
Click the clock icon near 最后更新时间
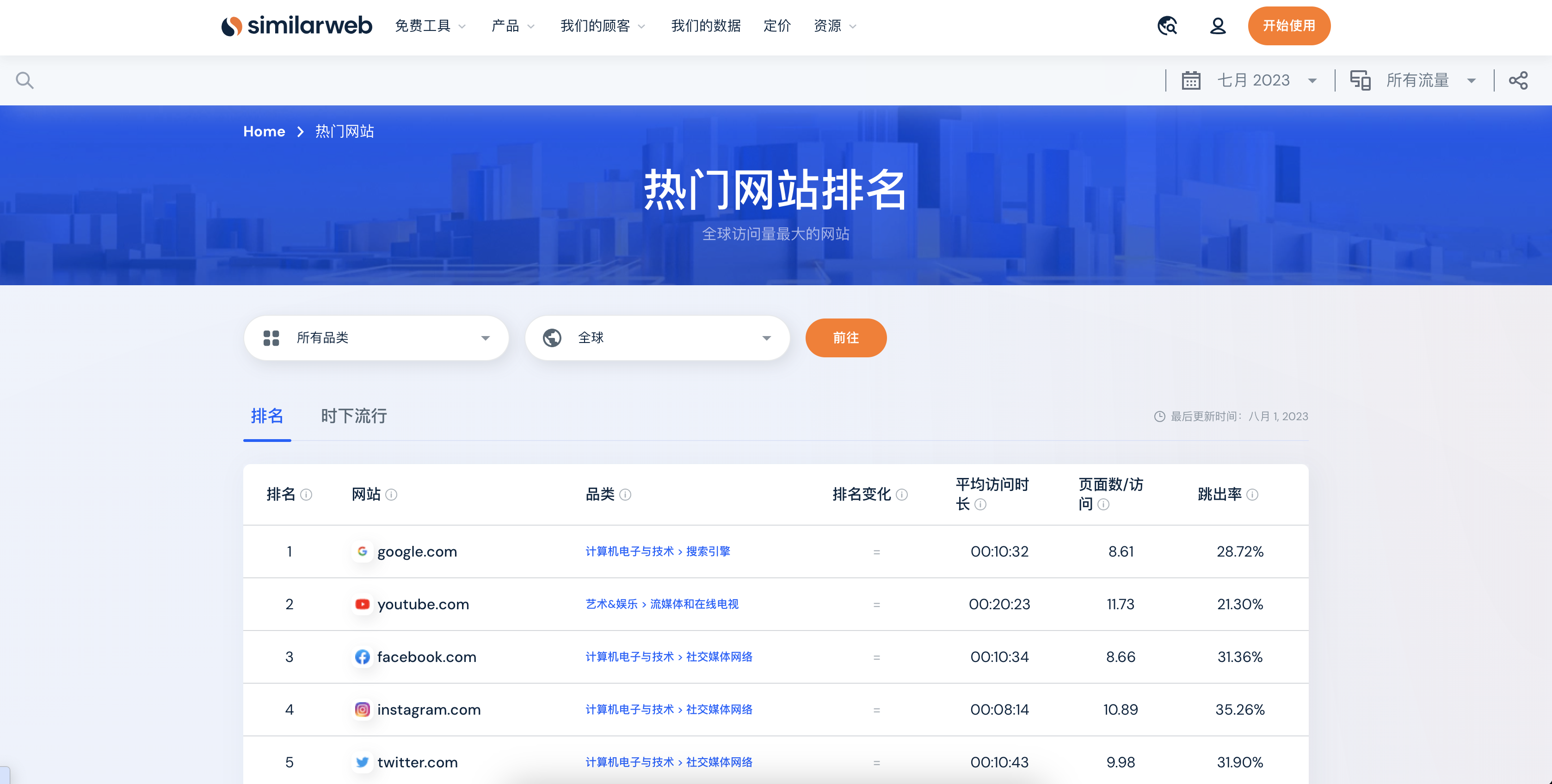(1159, 416)
